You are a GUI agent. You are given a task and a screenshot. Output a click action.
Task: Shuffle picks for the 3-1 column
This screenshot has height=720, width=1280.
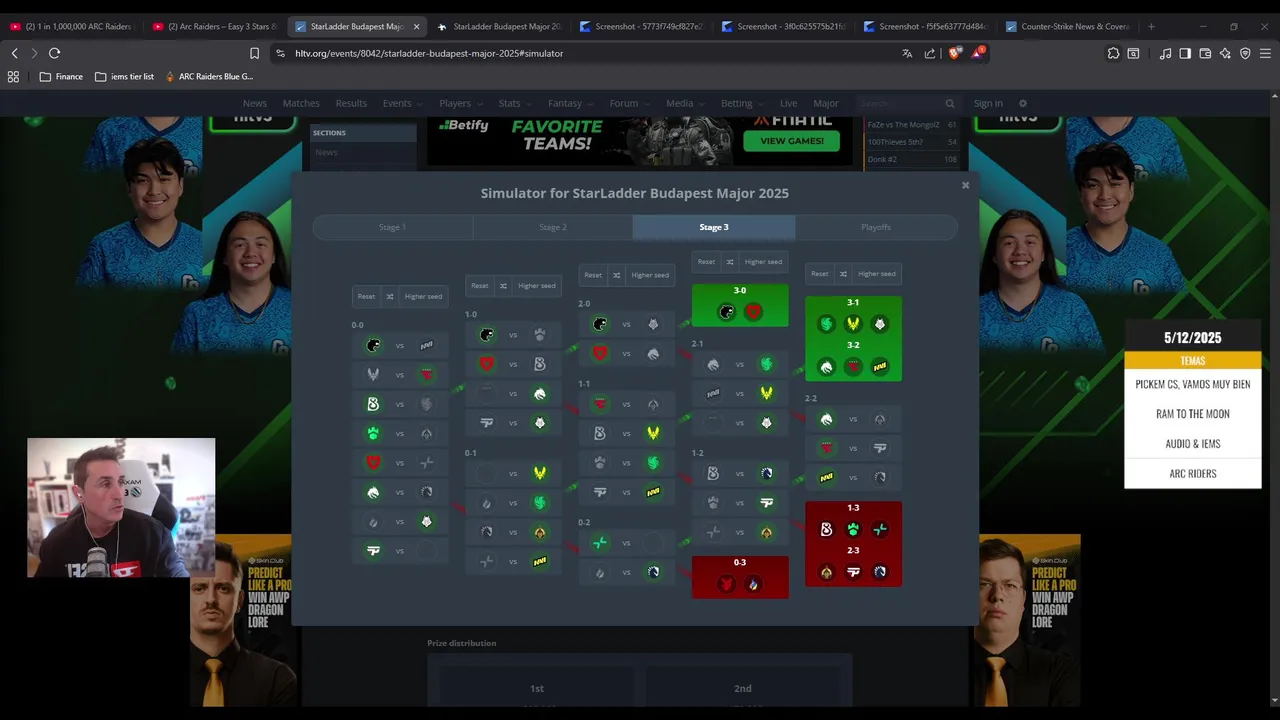coord(843,274)
